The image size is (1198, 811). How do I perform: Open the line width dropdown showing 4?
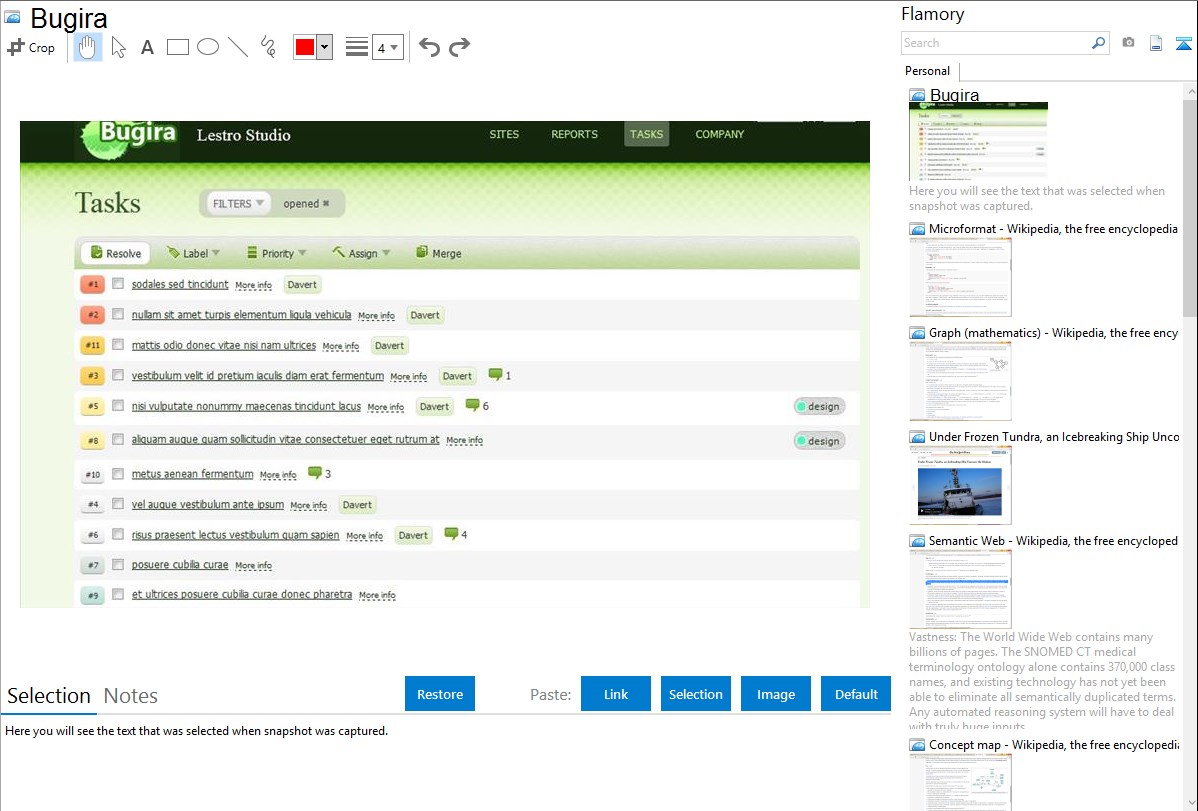pyautogui.click(x=387, y=47)
